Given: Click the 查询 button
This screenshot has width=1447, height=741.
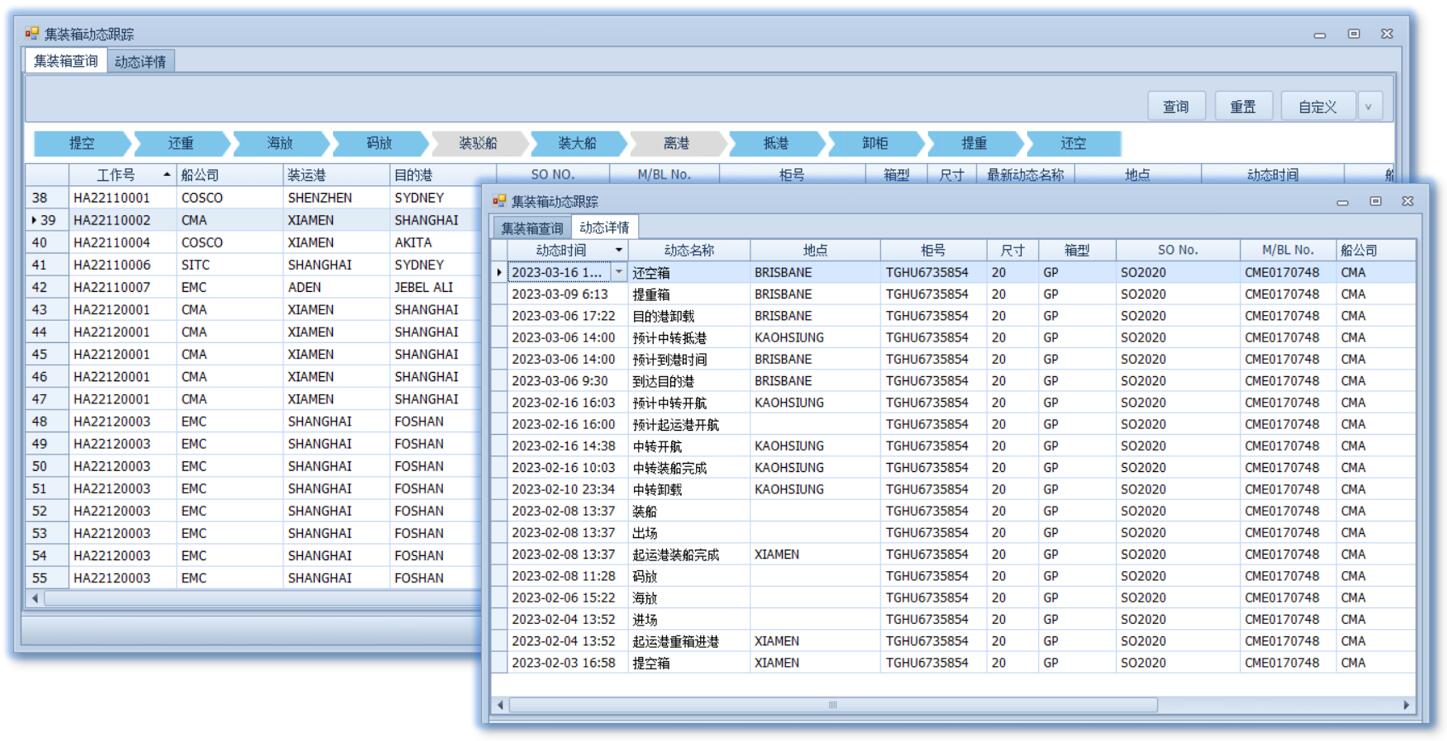Looking at the screenshot, I should click(x=1176, y=106).
